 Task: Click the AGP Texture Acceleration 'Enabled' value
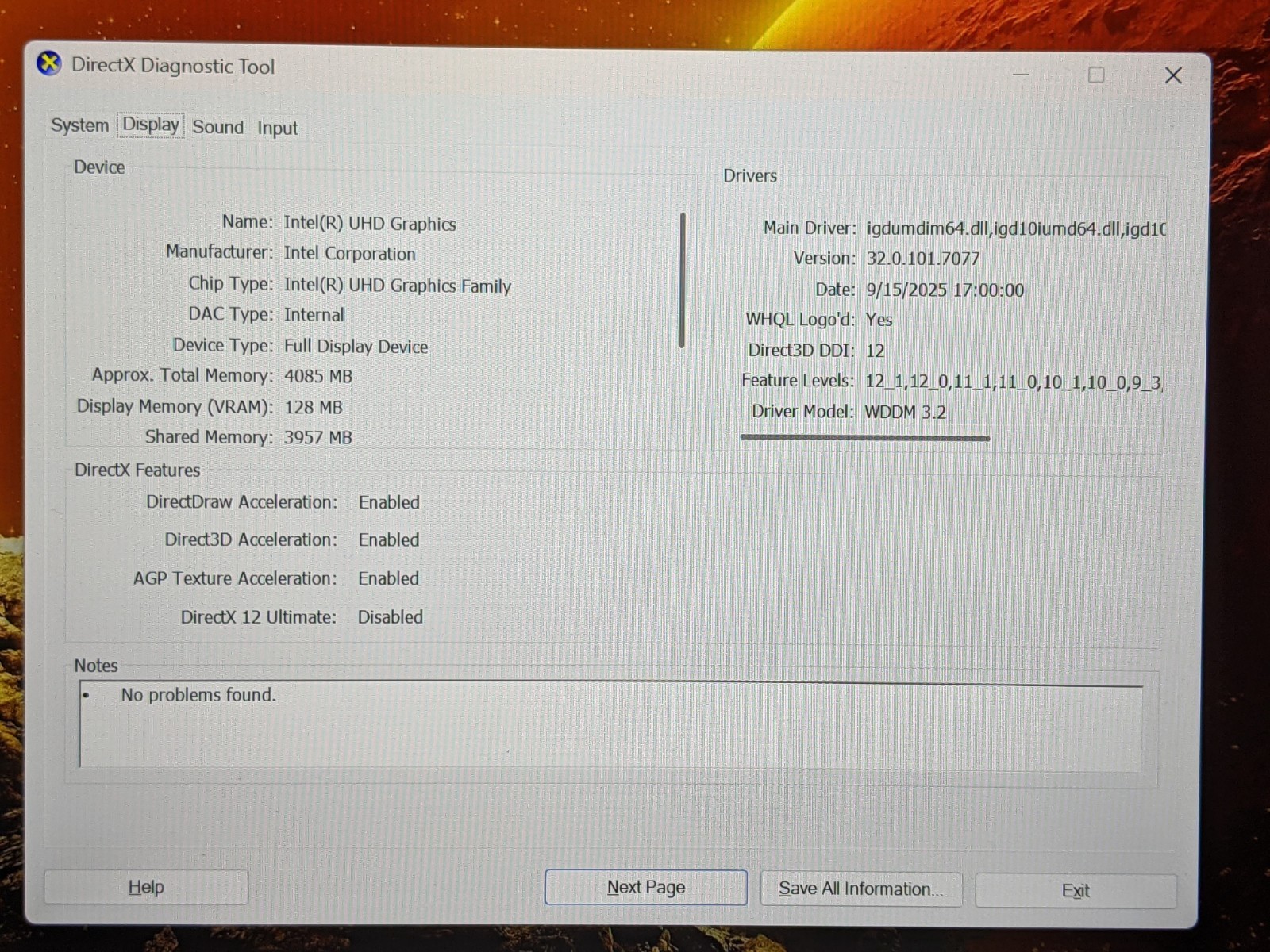pos(389,578)
